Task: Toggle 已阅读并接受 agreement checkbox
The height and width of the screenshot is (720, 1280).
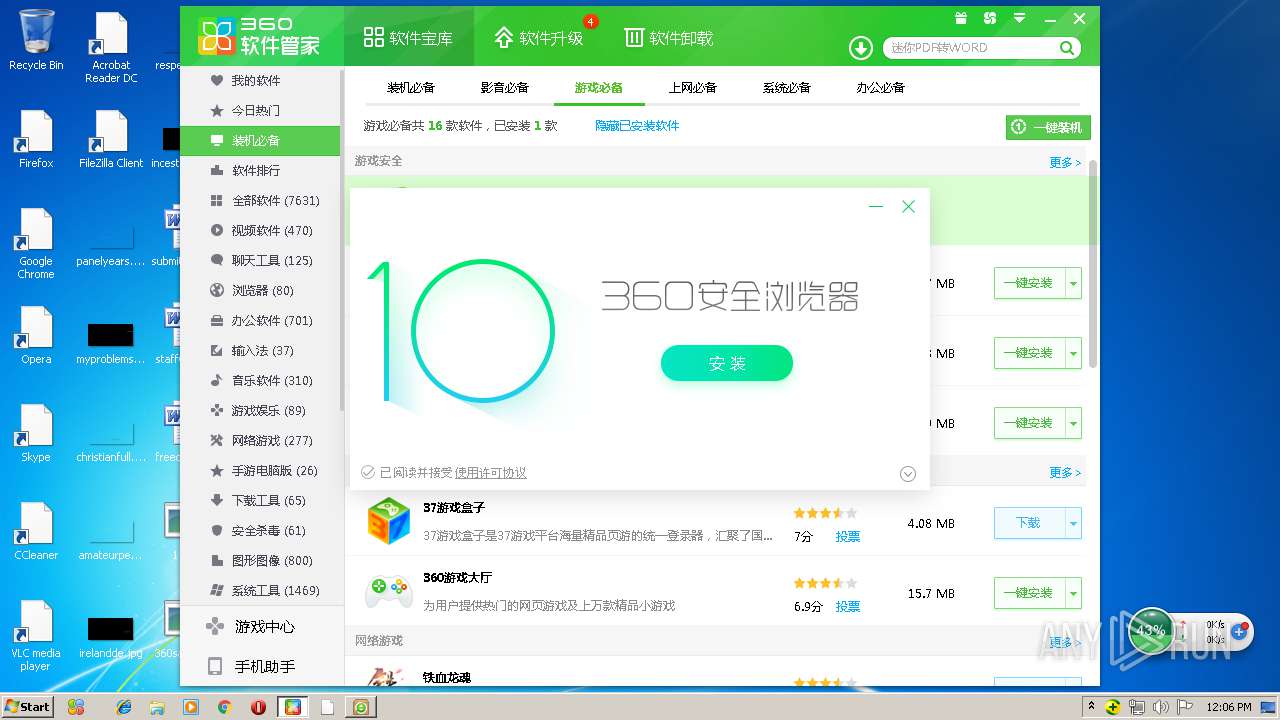Action: [x=368, y=472]
